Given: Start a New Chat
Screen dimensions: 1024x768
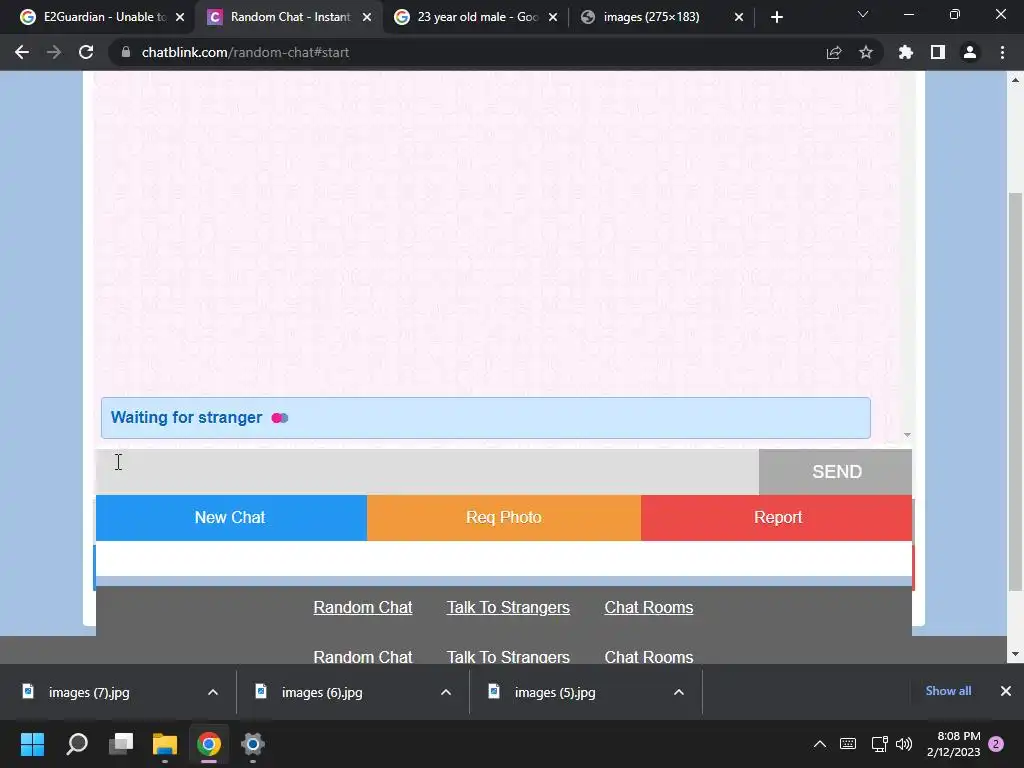Looking at the screenshot, I should tap(231, 517).
